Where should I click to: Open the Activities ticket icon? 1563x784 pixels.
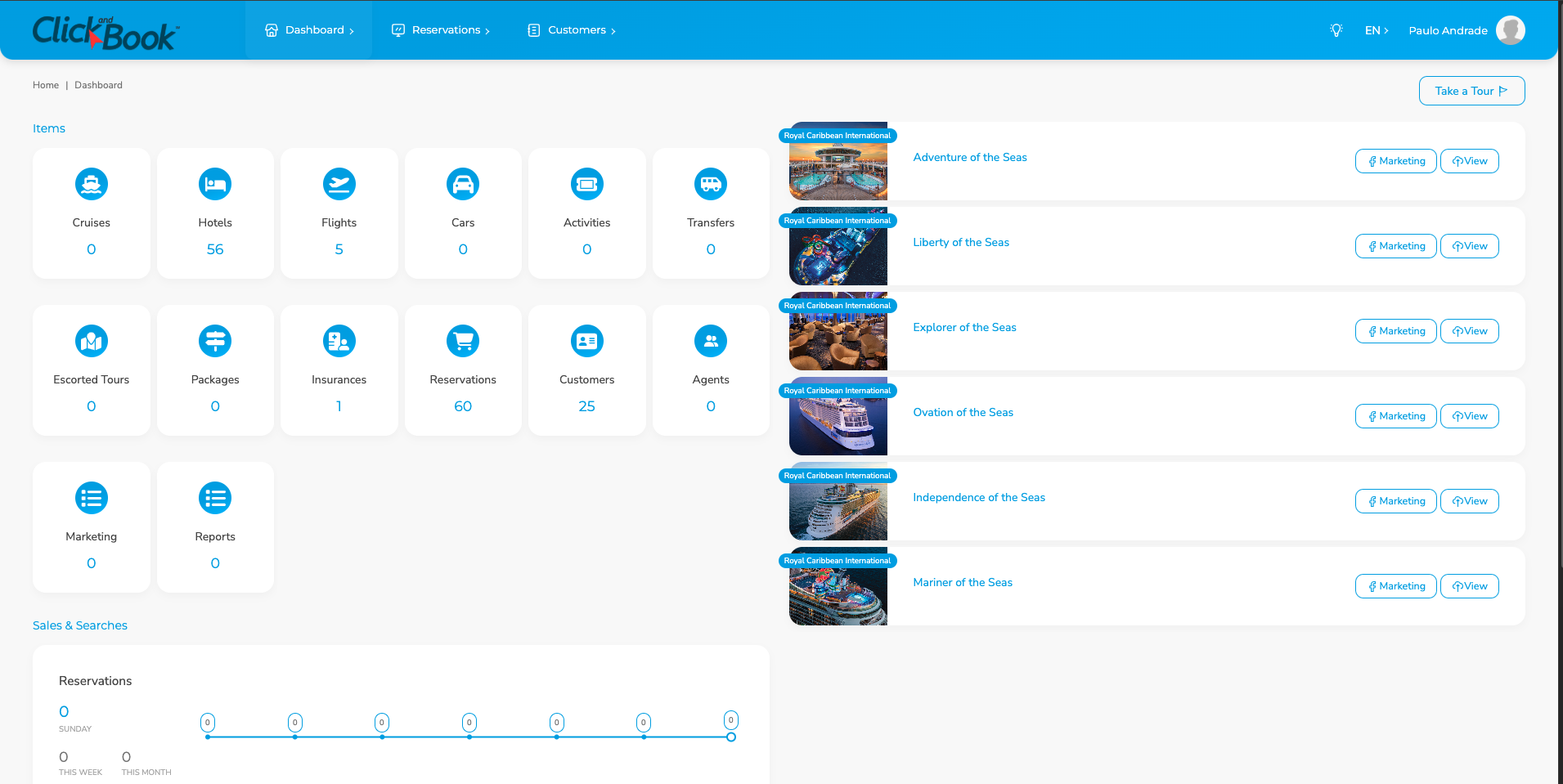pos(586,184)
